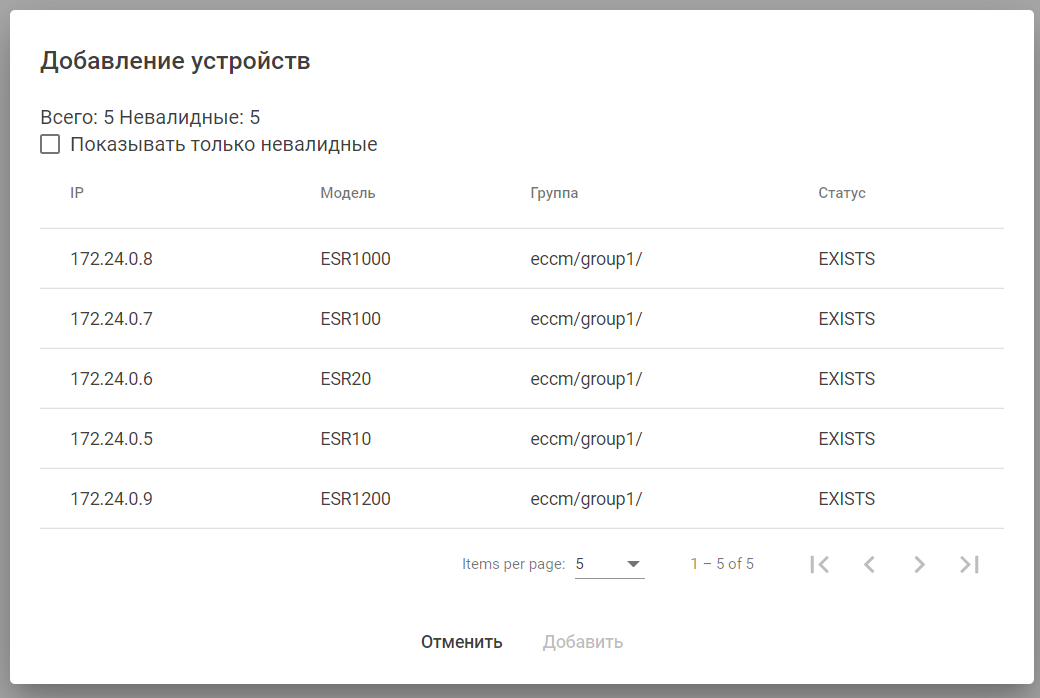1040x698 pixels.
Task: Jump to last page of results
Action: click(969, 564)
